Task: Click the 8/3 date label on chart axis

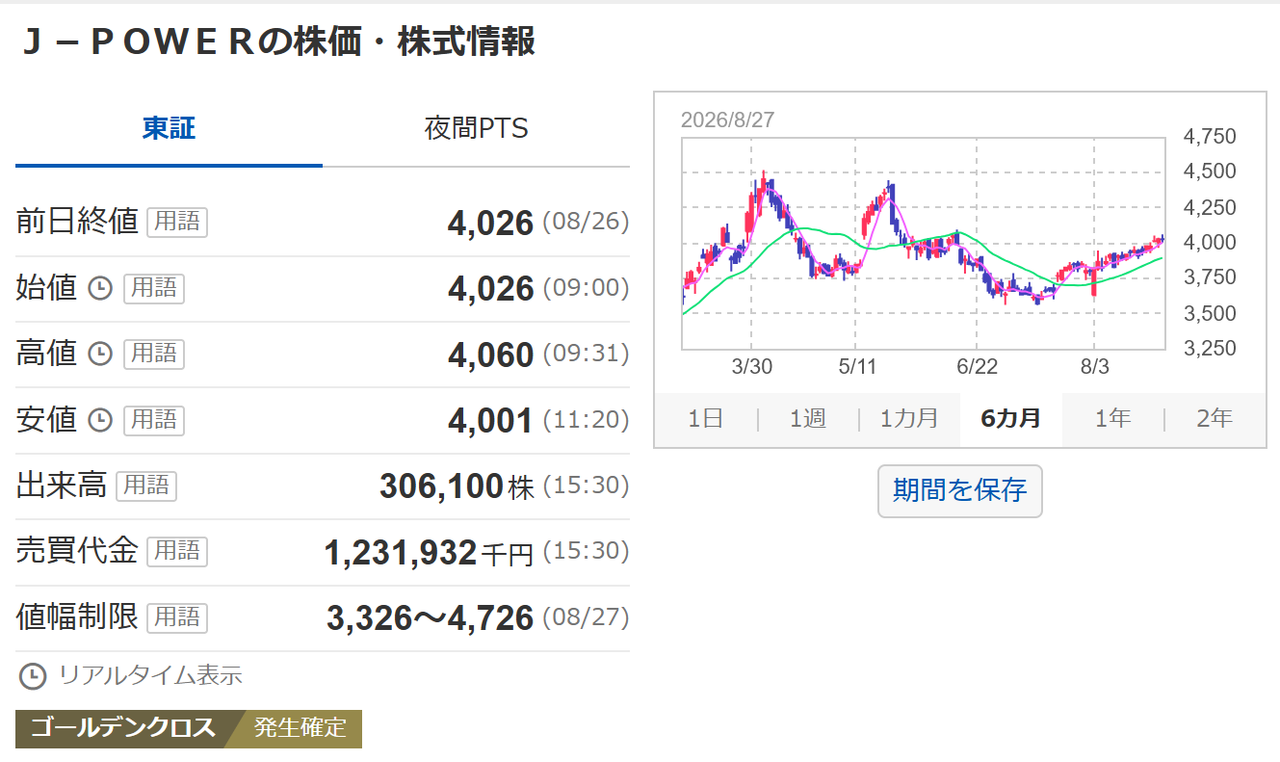Action: (1095, 367)
